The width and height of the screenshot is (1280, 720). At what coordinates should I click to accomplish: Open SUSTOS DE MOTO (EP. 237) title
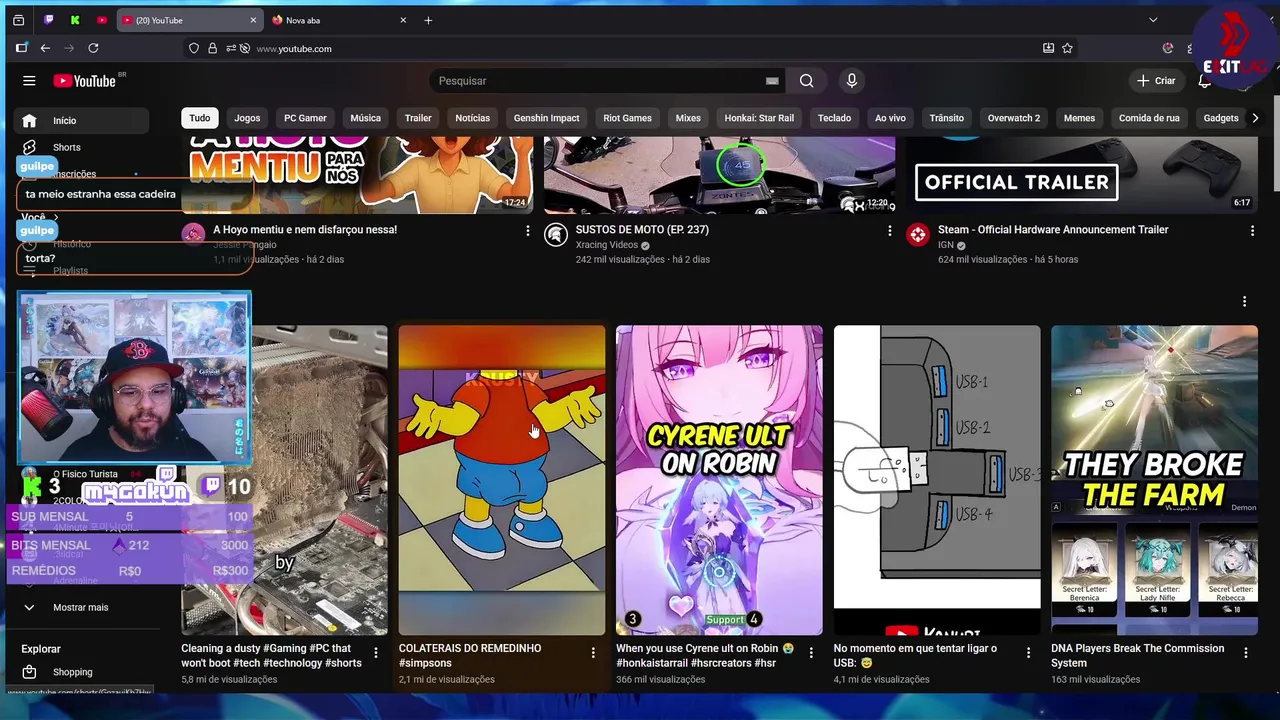point(642,230)
